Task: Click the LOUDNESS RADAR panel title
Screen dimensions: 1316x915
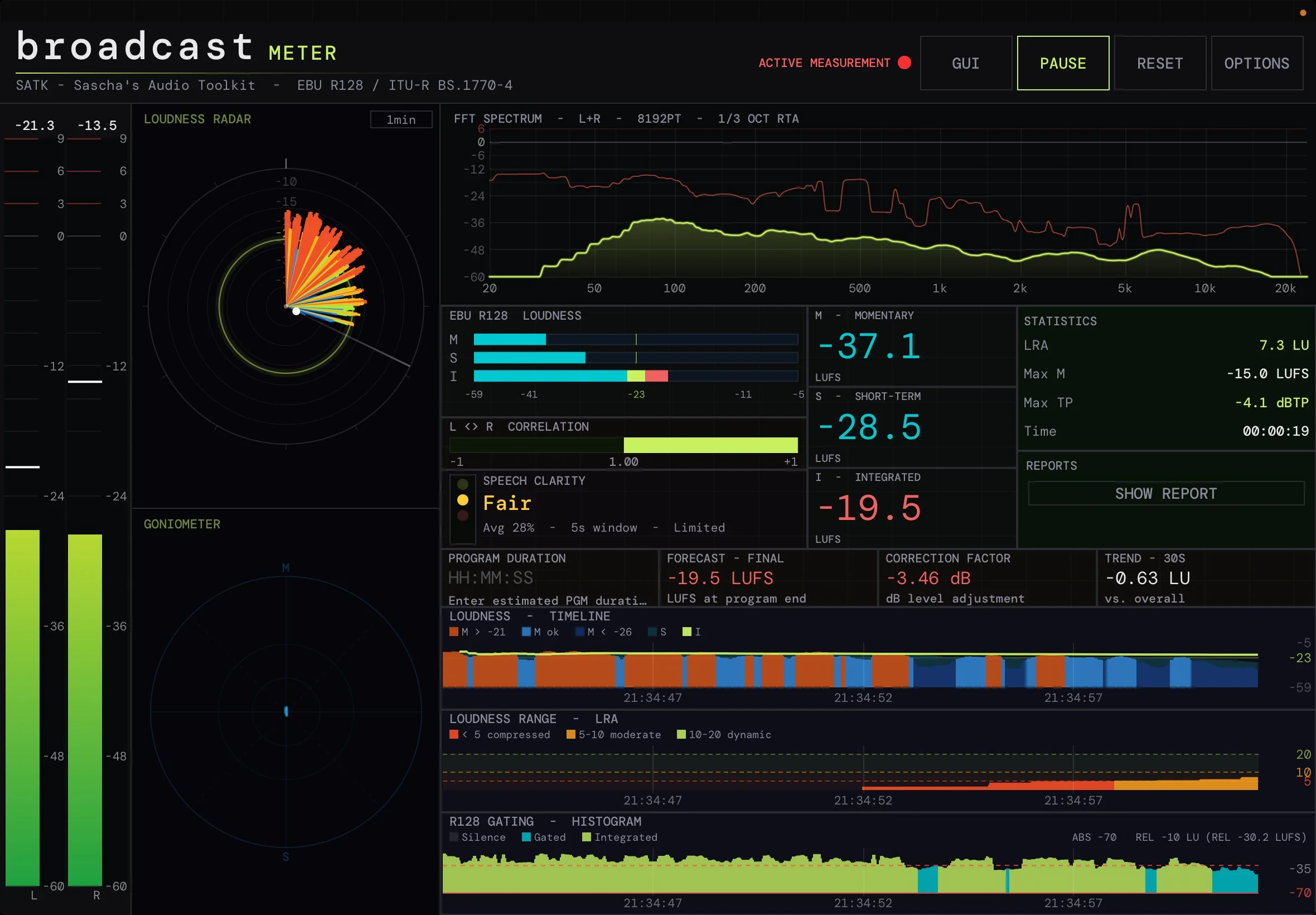Action: (x=197, y=119)
